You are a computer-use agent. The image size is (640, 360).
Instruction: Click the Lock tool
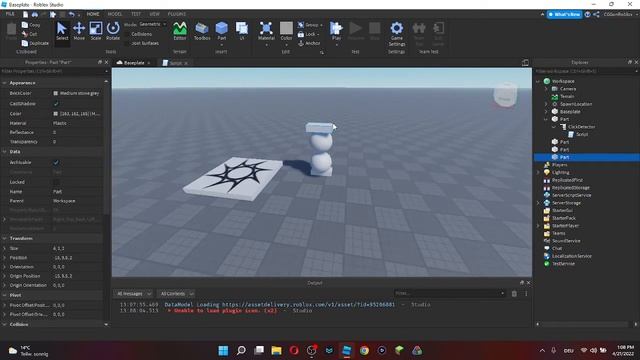click(308, 34)
